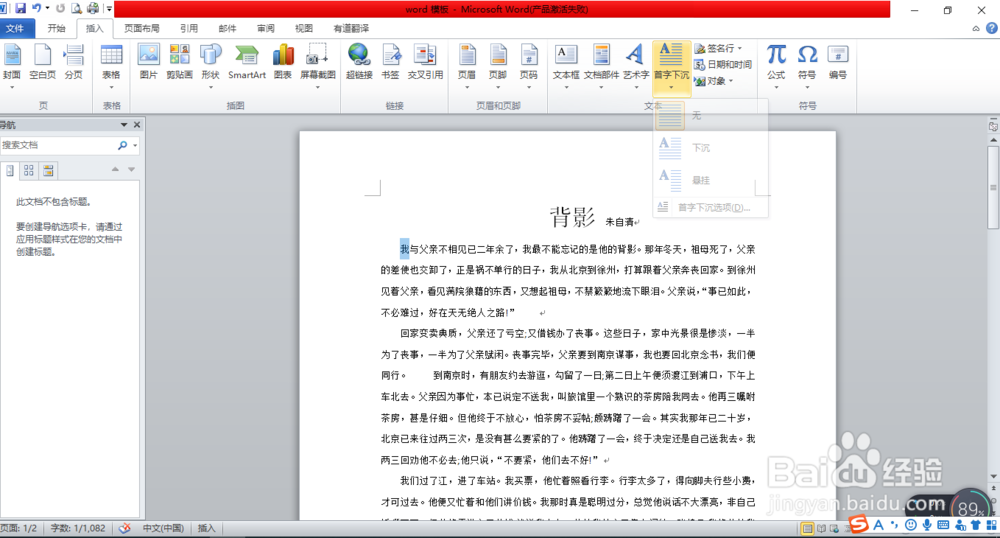The width and height of the screenshot is (1000, 538).
Task: Insert a chart (图表)
Action: [283, 62]
